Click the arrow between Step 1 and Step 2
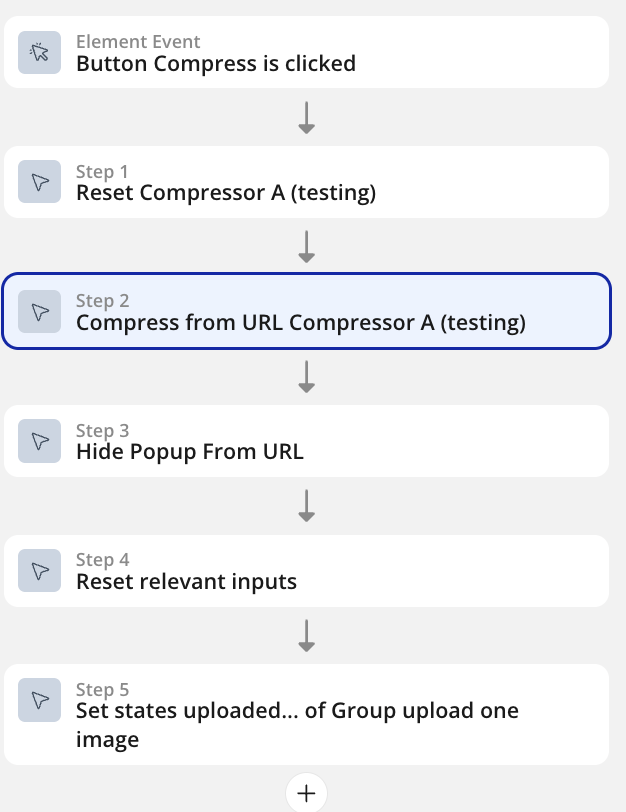 (x=307, y=246)
